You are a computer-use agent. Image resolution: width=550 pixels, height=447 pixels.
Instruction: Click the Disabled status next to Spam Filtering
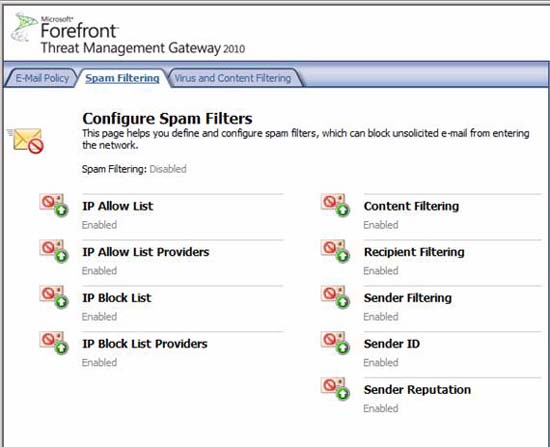[168, 169]
